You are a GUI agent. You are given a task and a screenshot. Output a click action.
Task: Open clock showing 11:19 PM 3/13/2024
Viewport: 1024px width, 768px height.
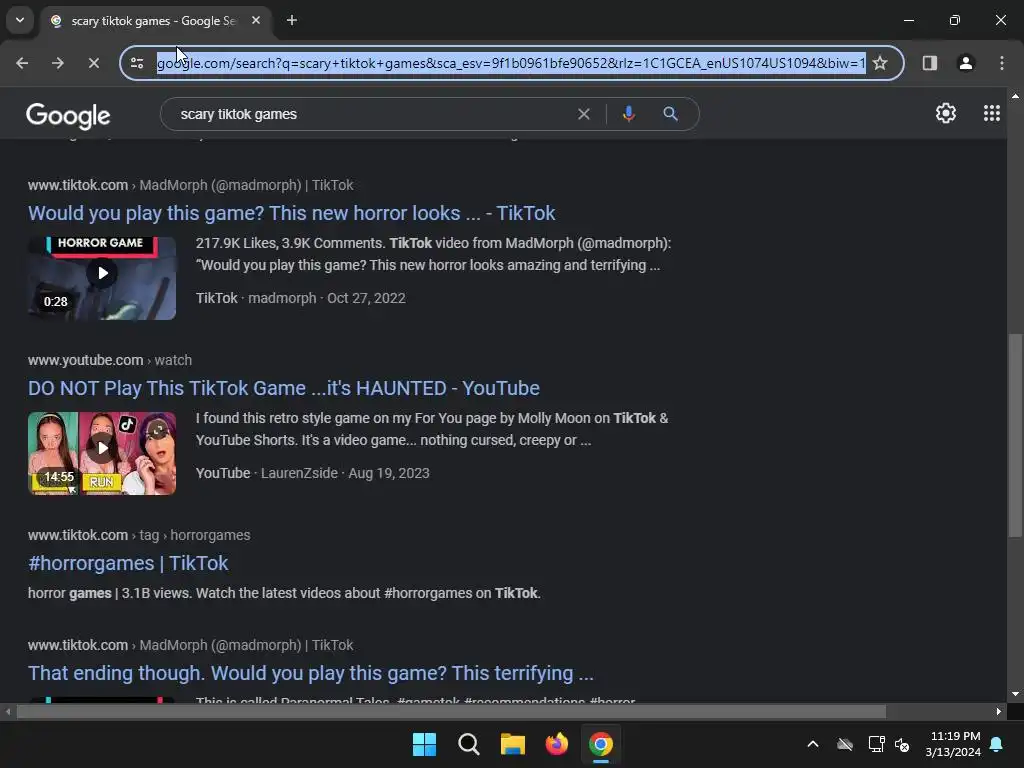pyautogui.click(x=953, y=744)
